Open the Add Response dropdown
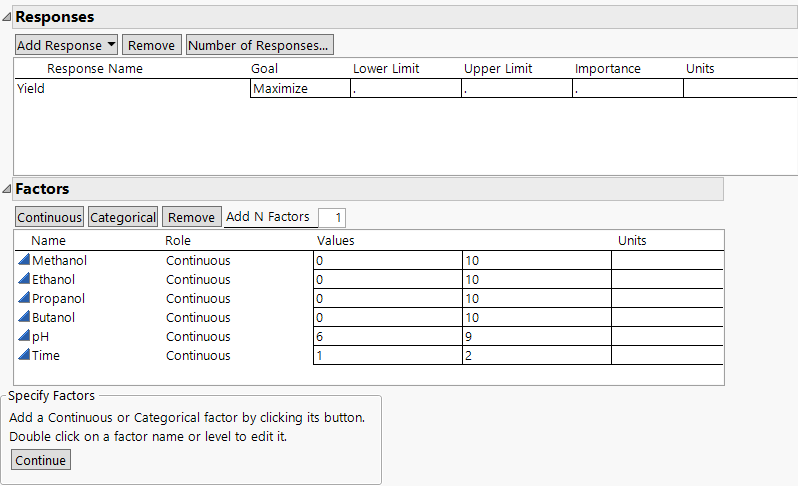The width and height of the screenshot is (798, 486). click(66, 45)
